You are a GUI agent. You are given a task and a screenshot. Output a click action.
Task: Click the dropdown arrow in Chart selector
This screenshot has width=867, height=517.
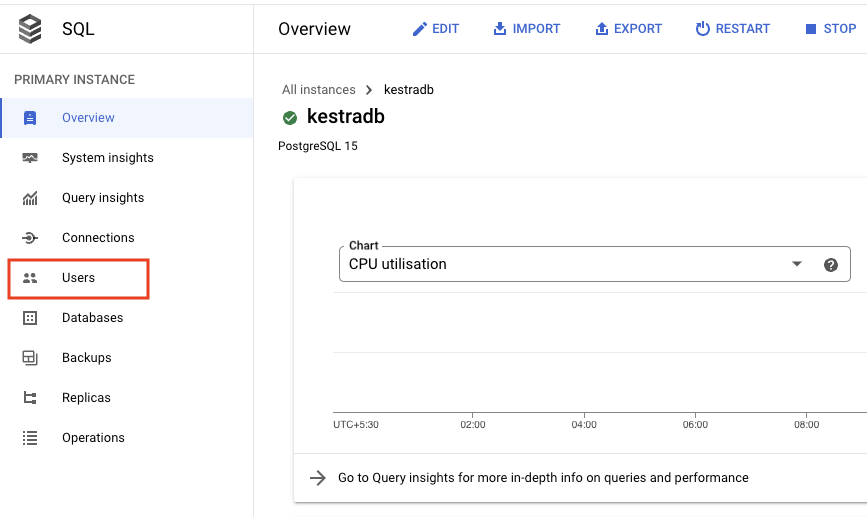click(x=797, y=265)
